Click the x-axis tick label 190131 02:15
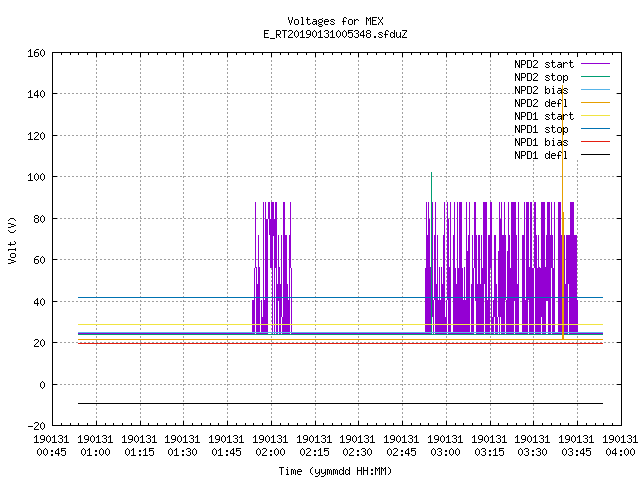The image size is (640, 480). [314, 446]
